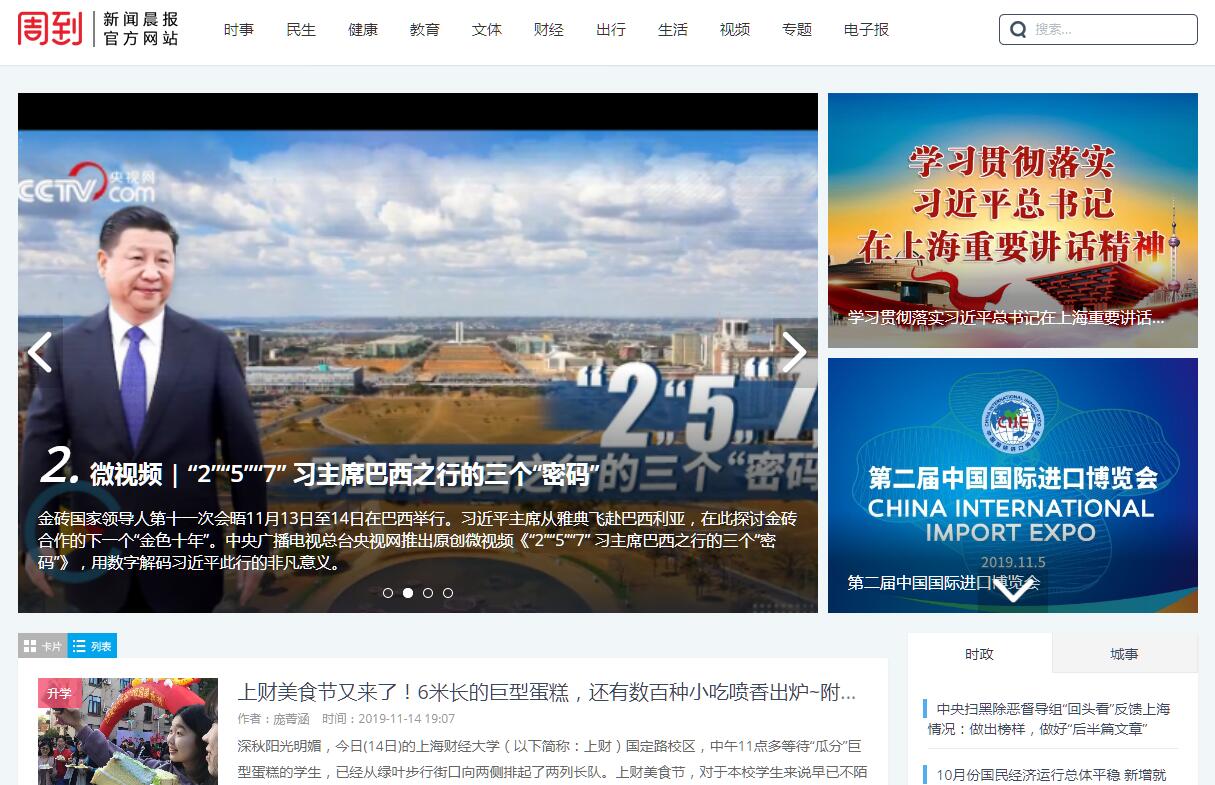The image size is (1215, 785).
Task: Select the first carousel dot
Action: (x=388, y=593)
